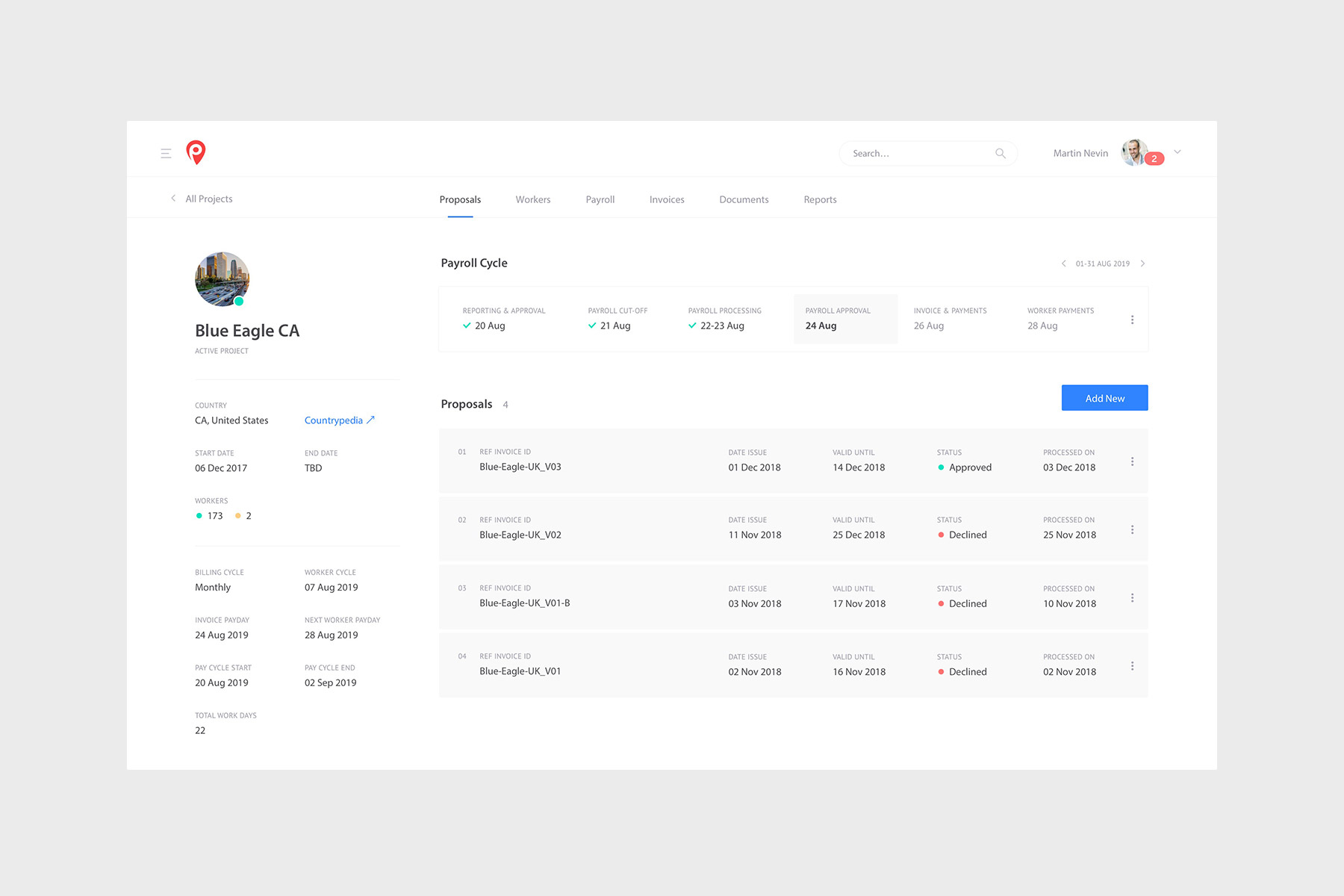Click Martin Nevin's avatar photo
The width and height of the screenshot is (1344, 896).
tap(1134, 152)
